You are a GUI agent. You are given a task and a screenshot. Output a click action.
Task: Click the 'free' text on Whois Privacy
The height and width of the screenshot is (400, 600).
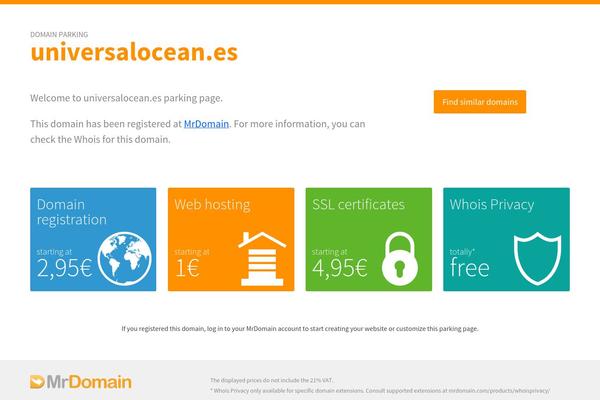[x=470, y=267]
